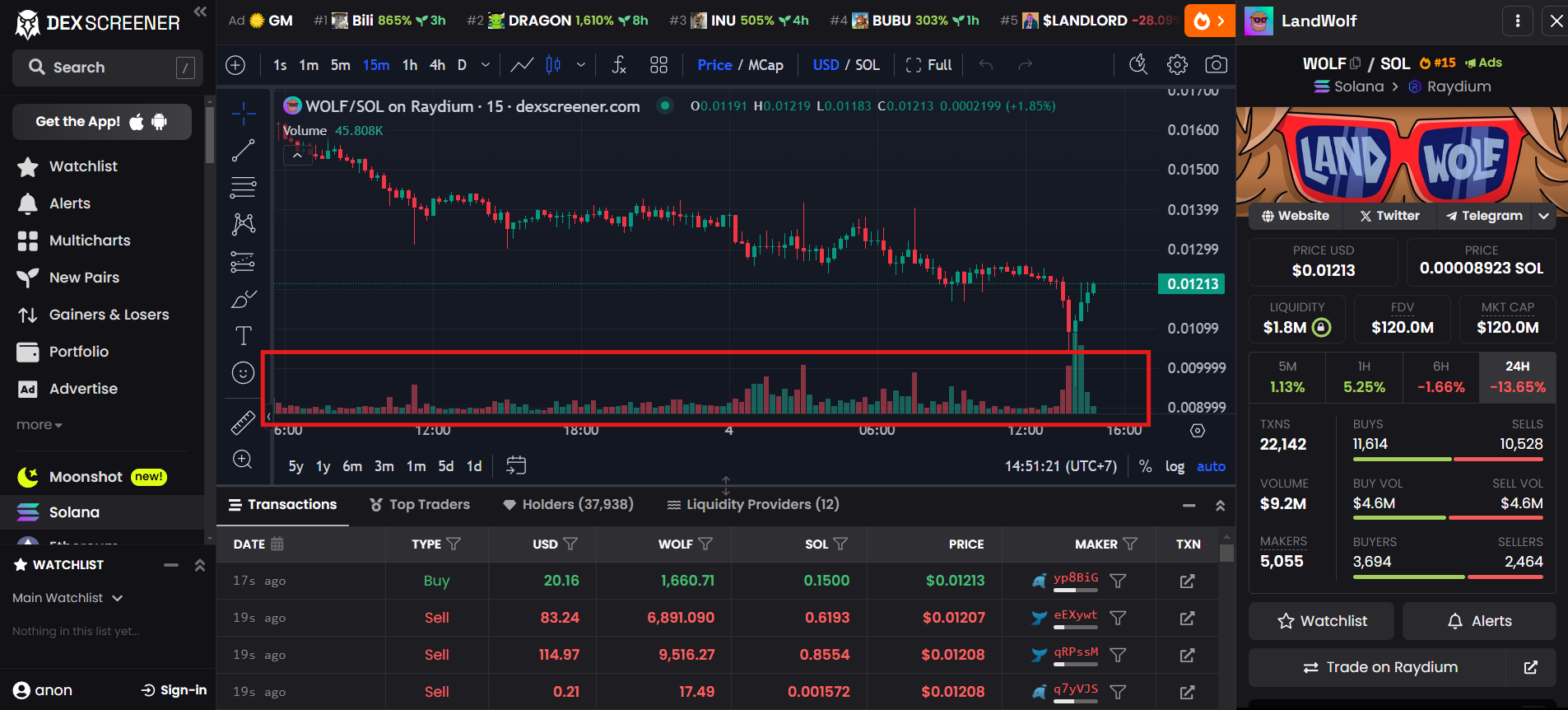
Task: Switch chart to MCap mode
Action: 765,65
